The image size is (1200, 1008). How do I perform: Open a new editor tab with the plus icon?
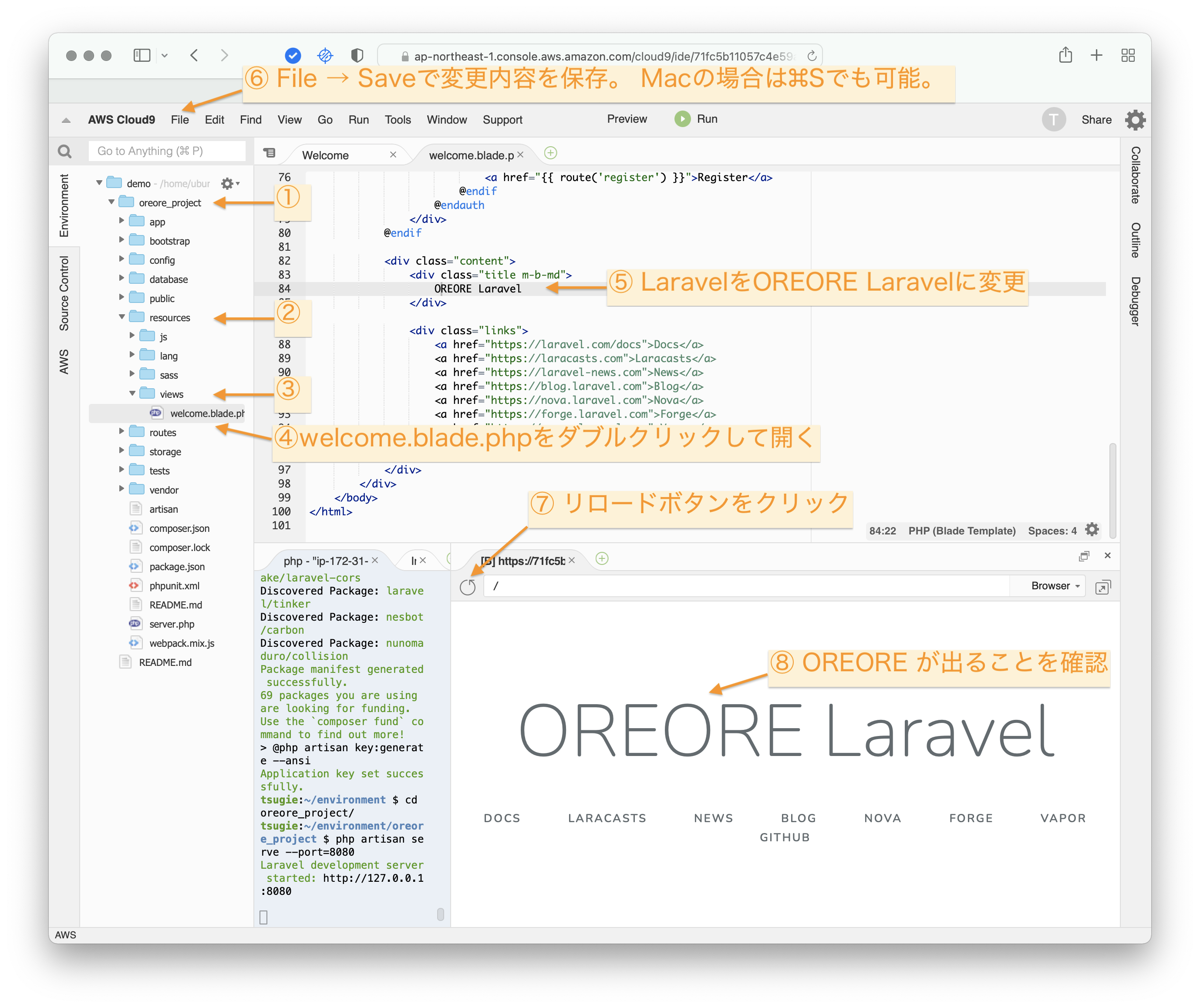(550, 153)
